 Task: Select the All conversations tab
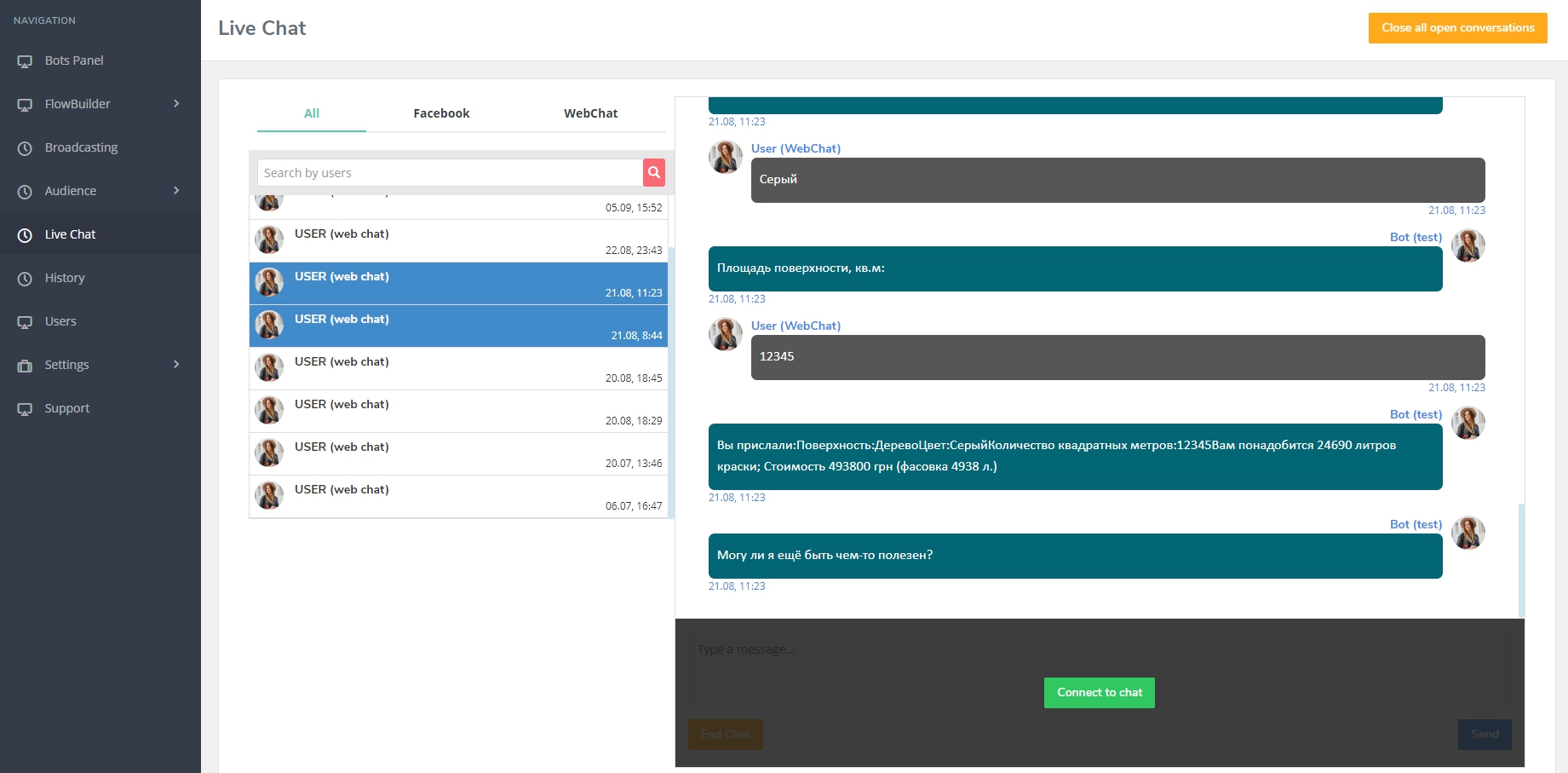pyautogui.click(x=312, y=113)
